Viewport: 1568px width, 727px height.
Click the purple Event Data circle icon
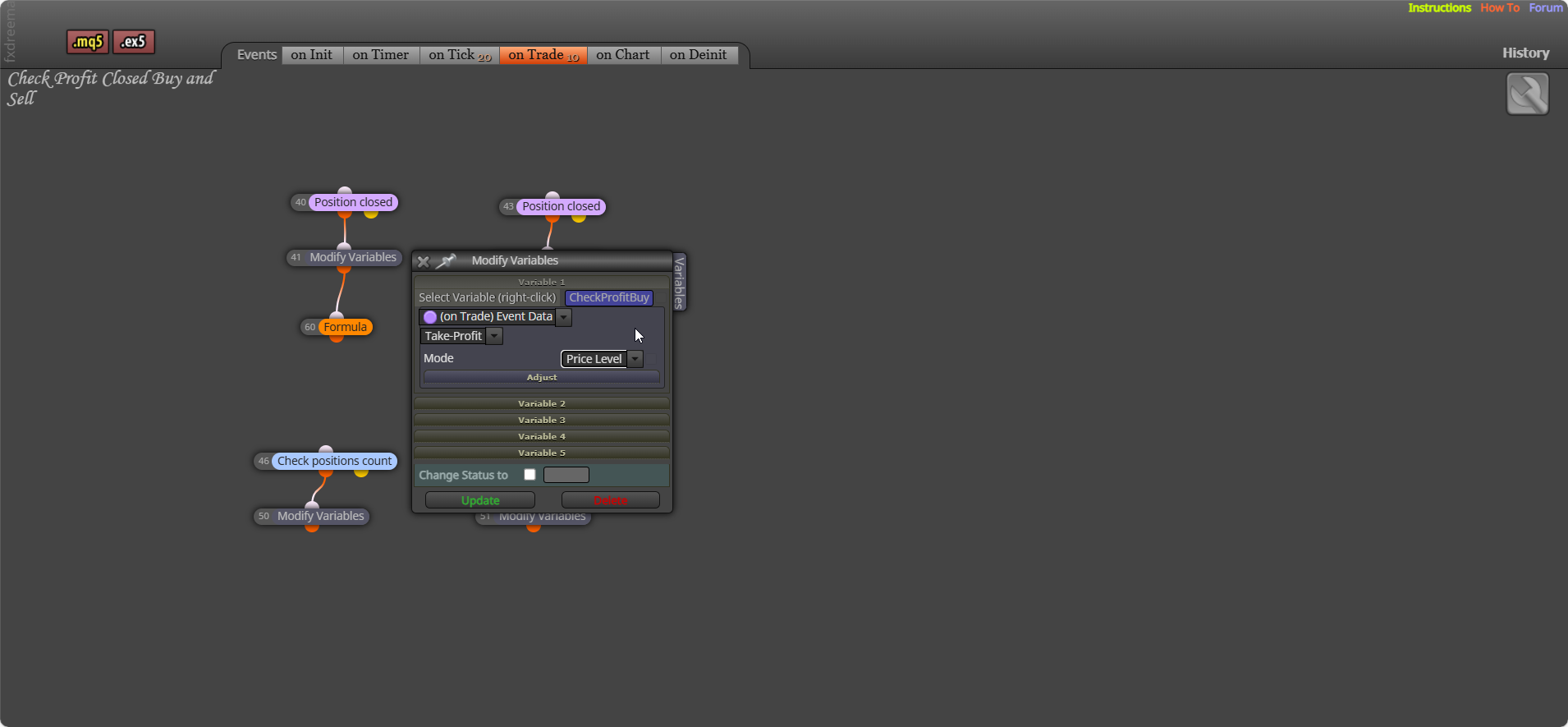click(430, 317)
